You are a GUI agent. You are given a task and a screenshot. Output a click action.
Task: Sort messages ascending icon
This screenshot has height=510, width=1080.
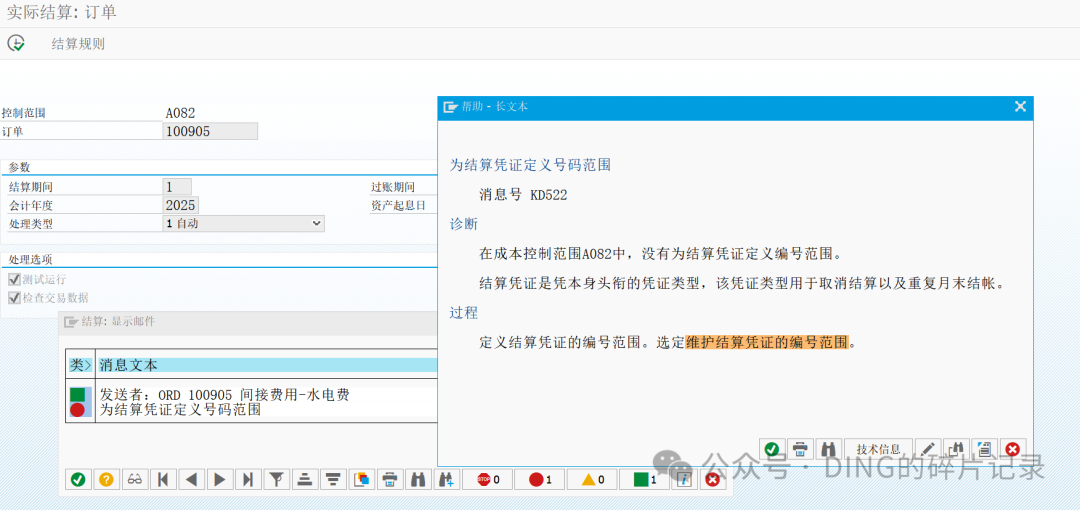pyautogui.click(x=304, y=478)
